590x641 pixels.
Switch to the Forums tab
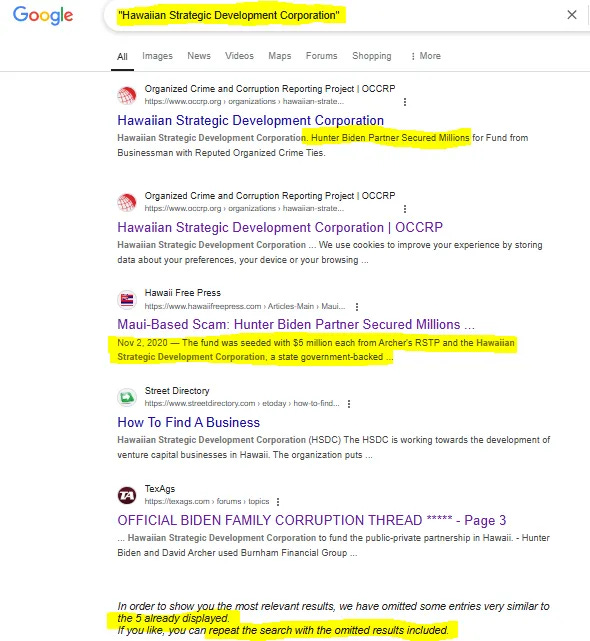point(321,56)
